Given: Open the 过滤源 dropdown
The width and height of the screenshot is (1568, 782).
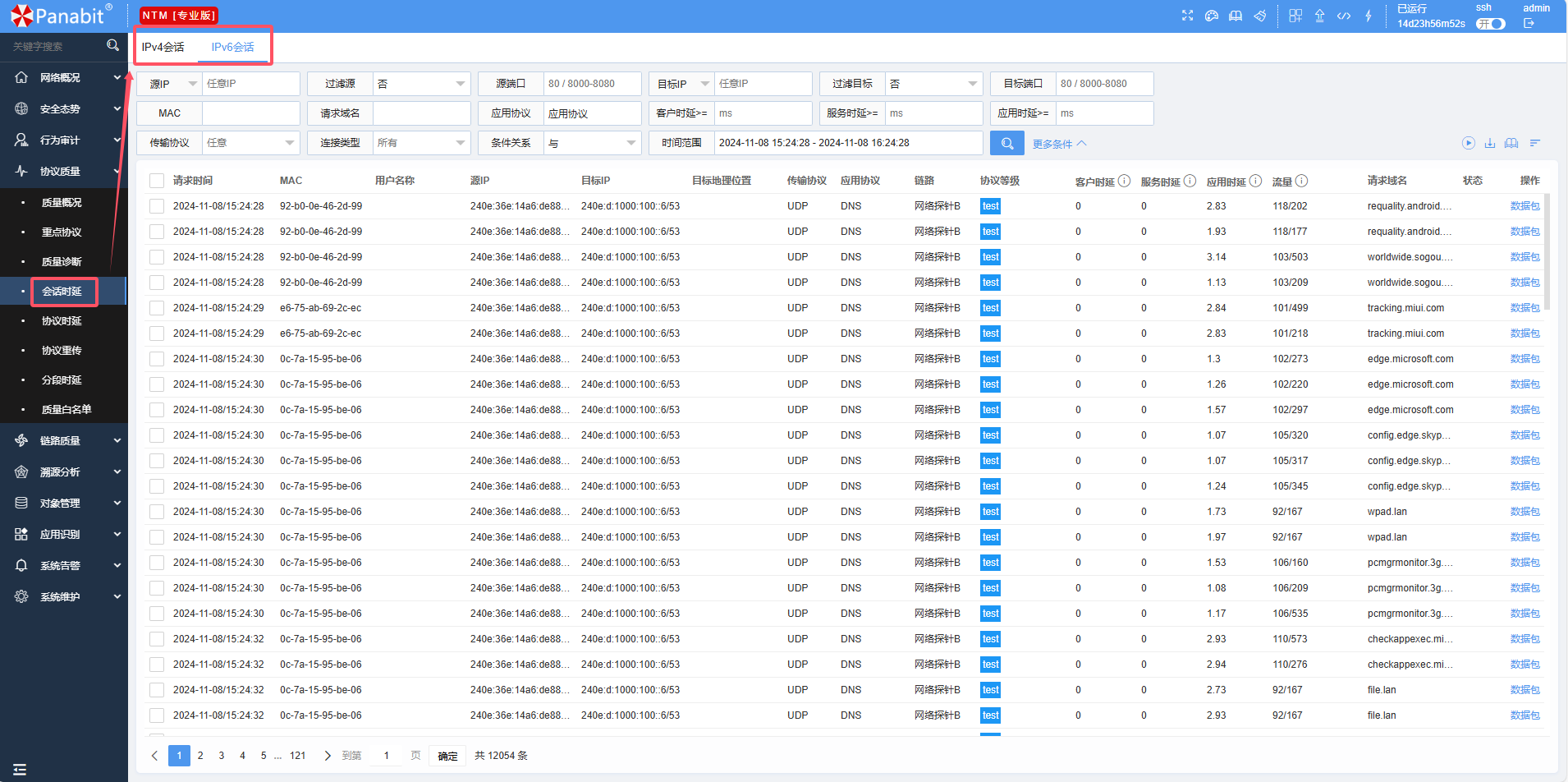Looking at the screenshot, I should point(421,84).
